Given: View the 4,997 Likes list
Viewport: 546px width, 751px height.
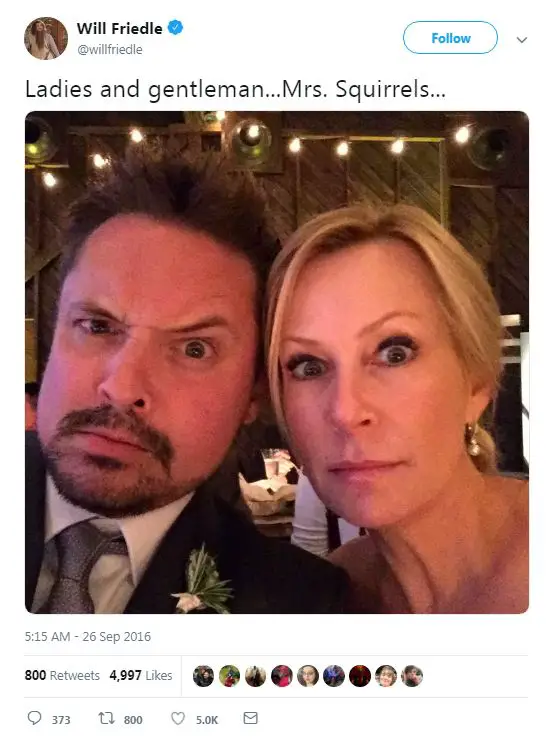Looking at the screenshot, I should [x=141, y=675].
